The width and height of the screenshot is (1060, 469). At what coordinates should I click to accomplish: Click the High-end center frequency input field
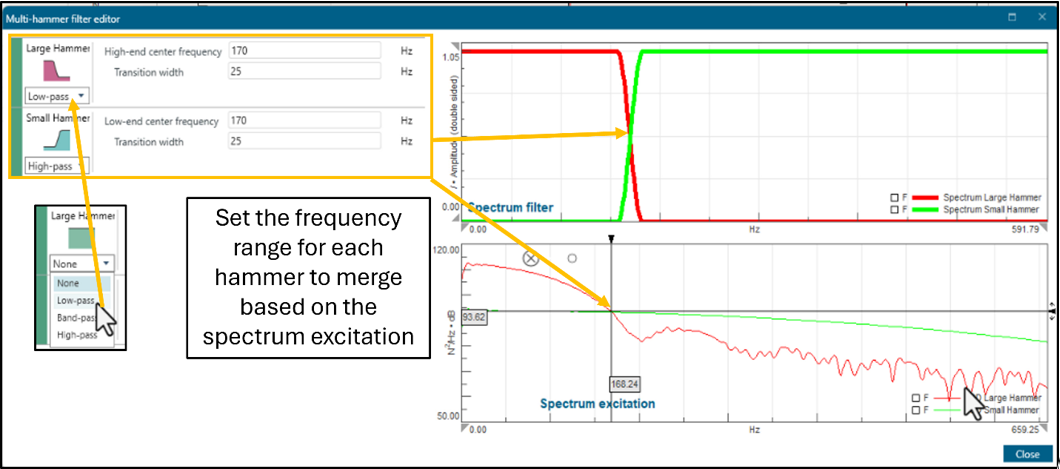(303, 51)
